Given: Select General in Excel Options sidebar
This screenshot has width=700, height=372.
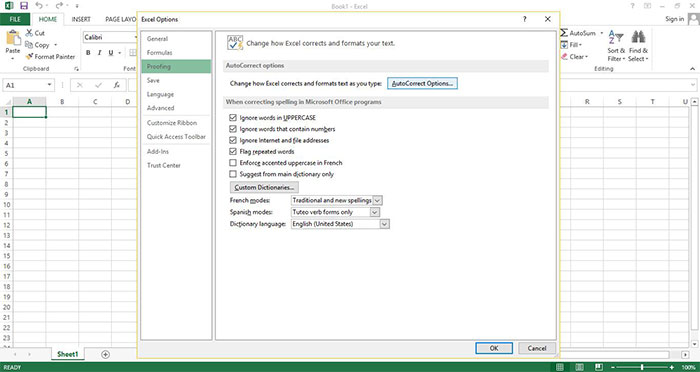Looking at the screenshot, I should [157, 39].
